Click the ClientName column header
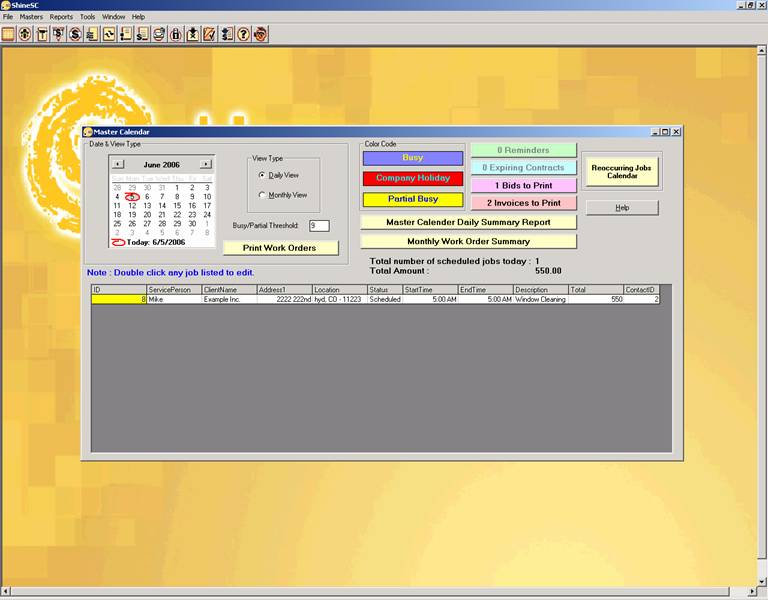Screen dimensions: 768x600 tap(229, 289)
